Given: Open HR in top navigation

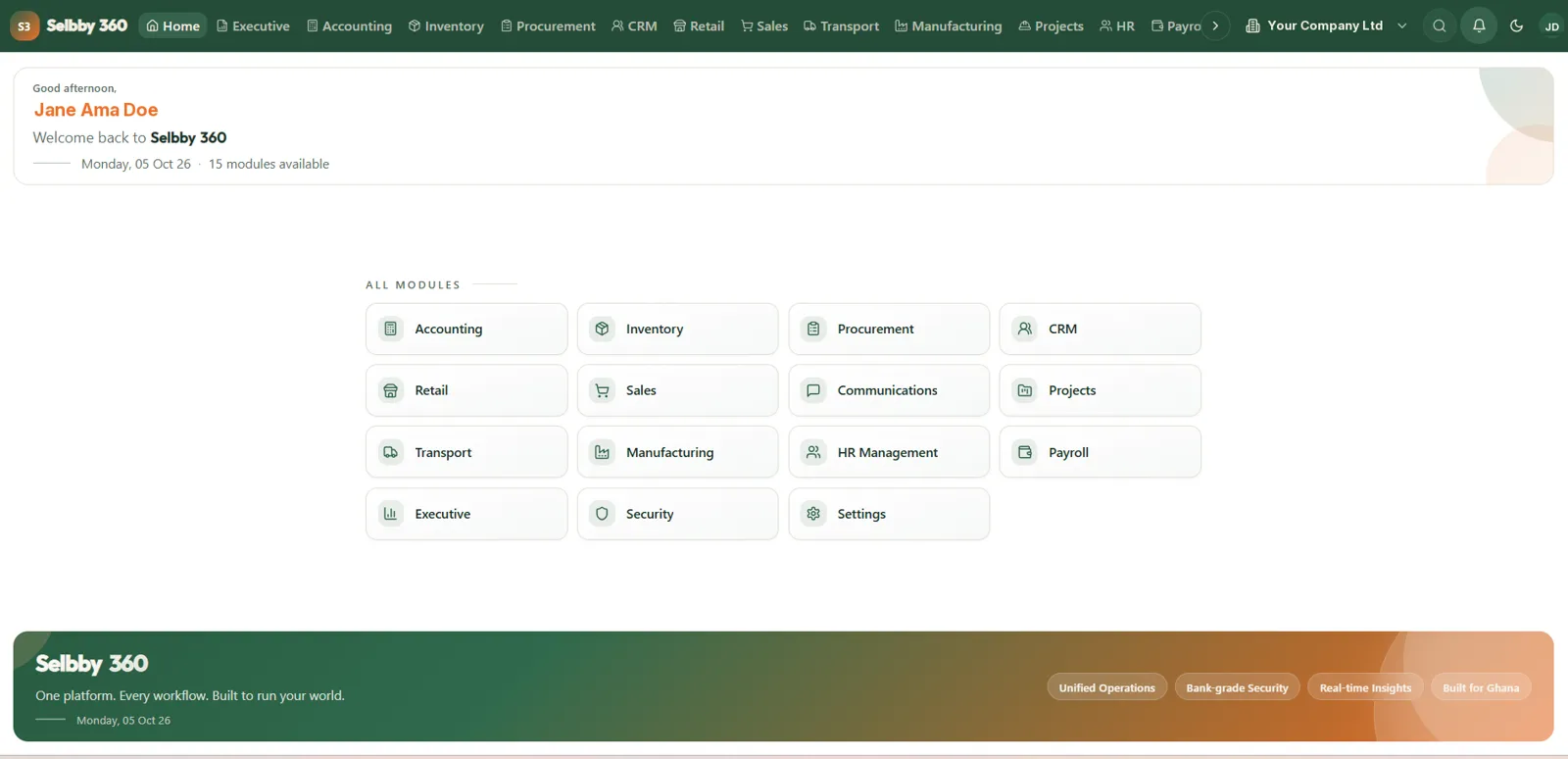Looking at the screenshot, I should [1117, 26].
